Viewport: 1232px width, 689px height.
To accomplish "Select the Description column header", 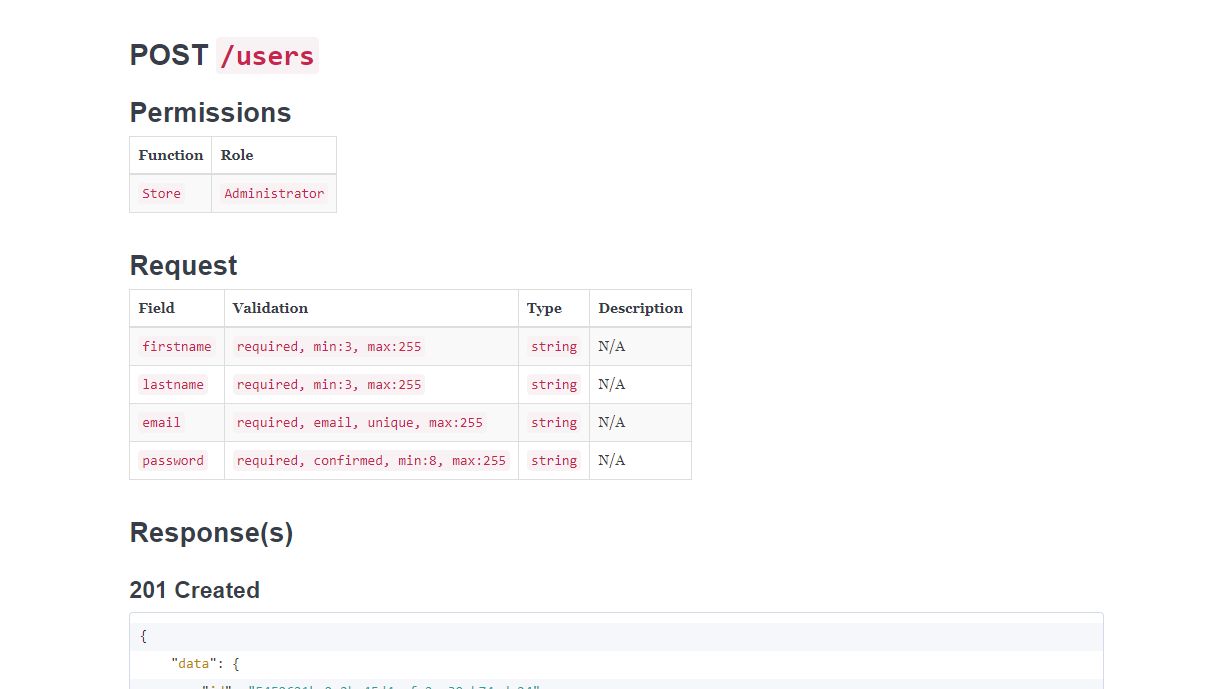I will 640,308.
